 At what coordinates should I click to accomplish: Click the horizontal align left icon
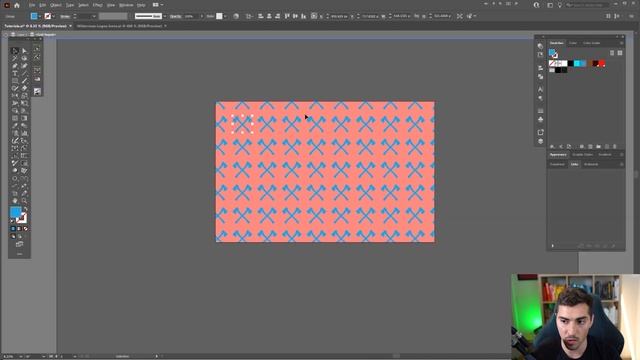[x=260, y=16]
